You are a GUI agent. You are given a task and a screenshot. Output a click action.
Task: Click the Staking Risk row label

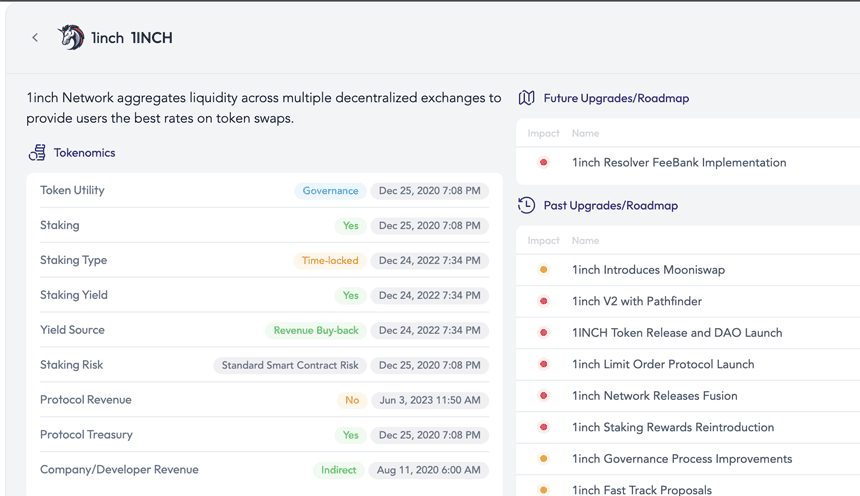[71, 365]
